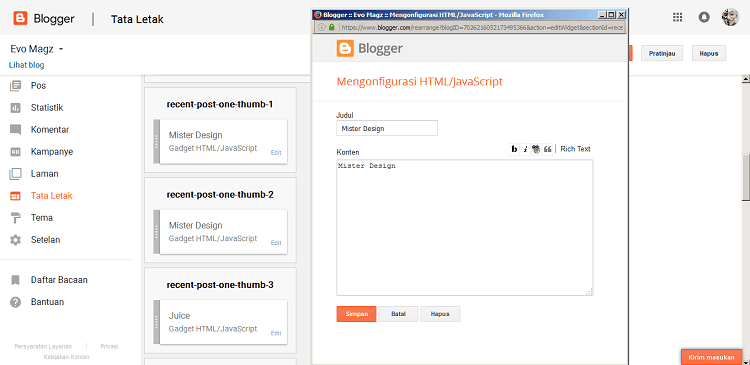Image resolution: width=750 pixels, height=365 pixels.
Task: Click Hapus button in layout header
Action: tap(709, 53)
